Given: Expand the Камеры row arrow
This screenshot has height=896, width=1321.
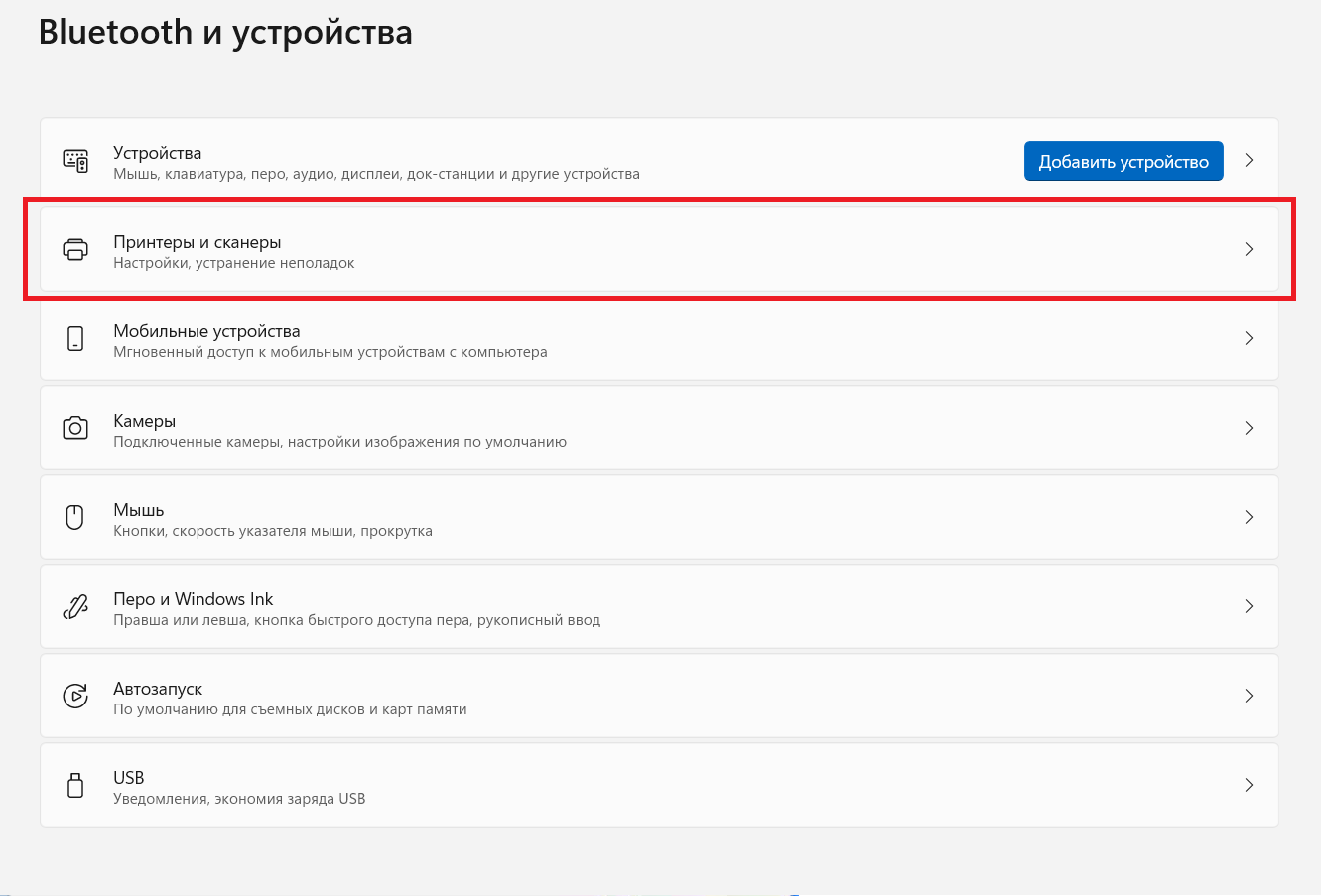Looking at the screenshot, I should (1249, 428).
